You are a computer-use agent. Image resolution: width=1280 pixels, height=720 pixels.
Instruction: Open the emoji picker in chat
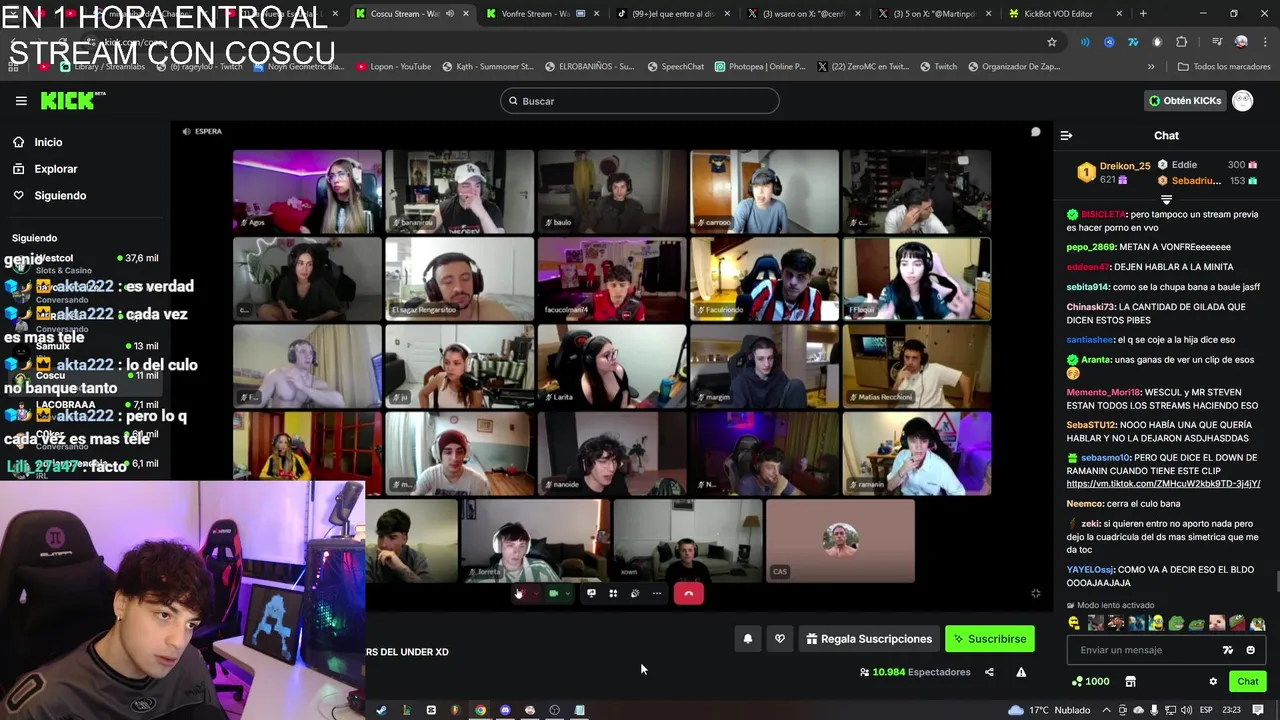(1250, 650)
